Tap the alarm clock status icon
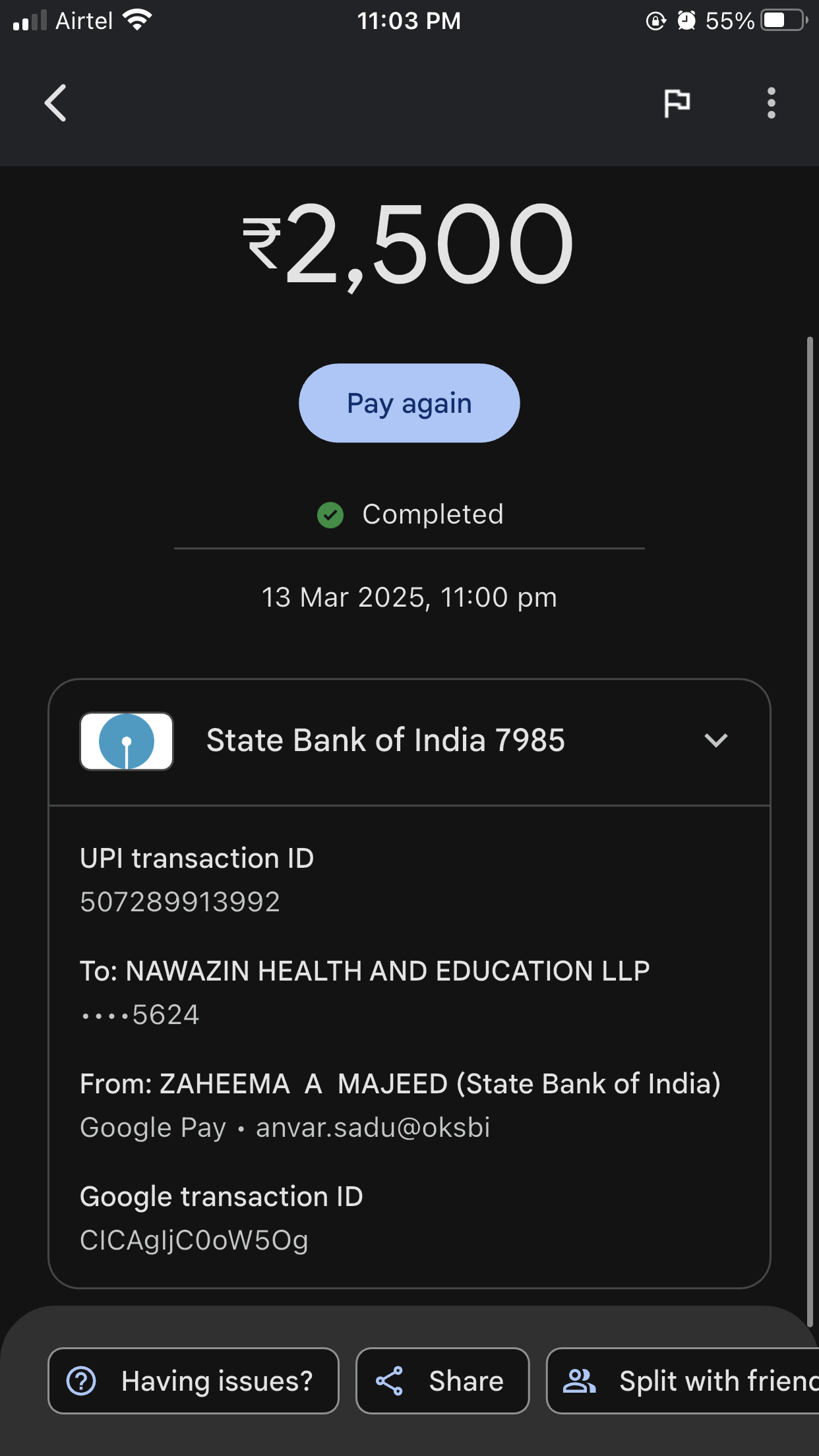This screenshot has height=1456, width=819. tap(686, 21)
